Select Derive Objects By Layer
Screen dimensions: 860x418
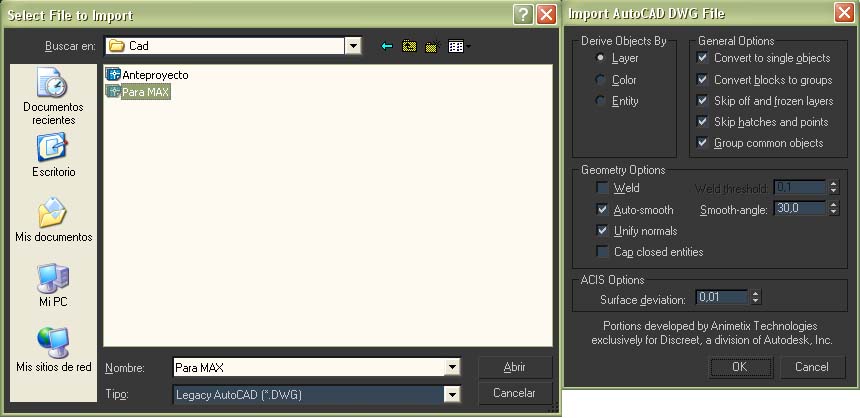click(619, 58)
